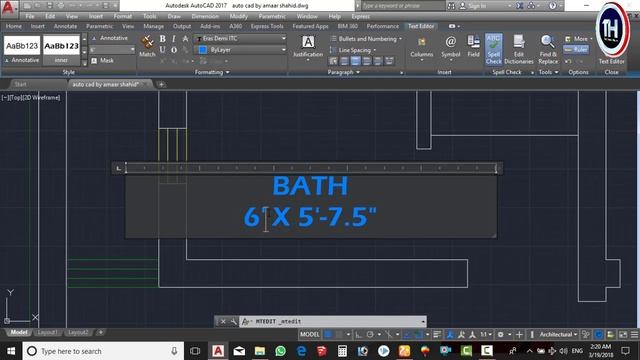The image size is (640, 360).
Task: Open the Draw menu
Action: [x=174, y=16]
